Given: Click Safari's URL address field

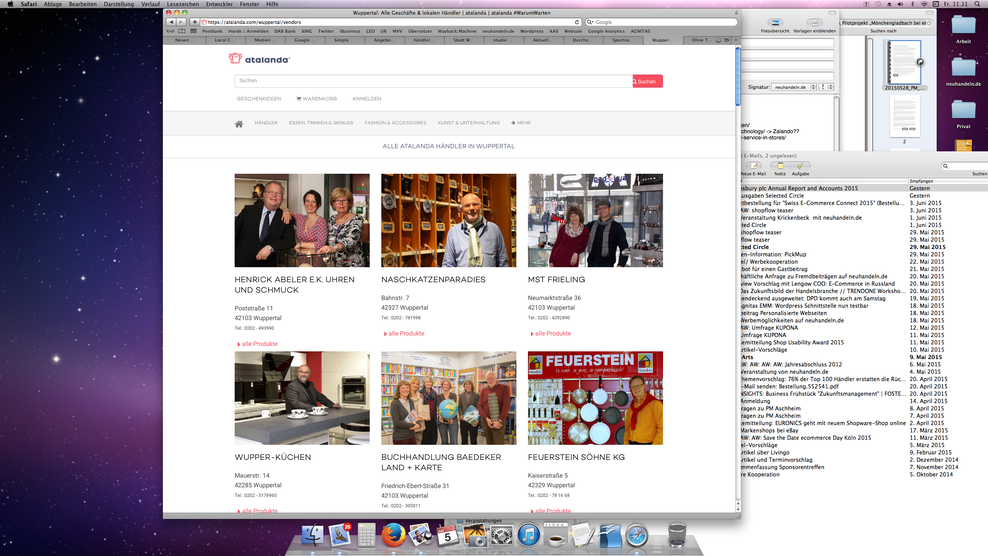Looking at the screenshot, I should tap(391, 22).
